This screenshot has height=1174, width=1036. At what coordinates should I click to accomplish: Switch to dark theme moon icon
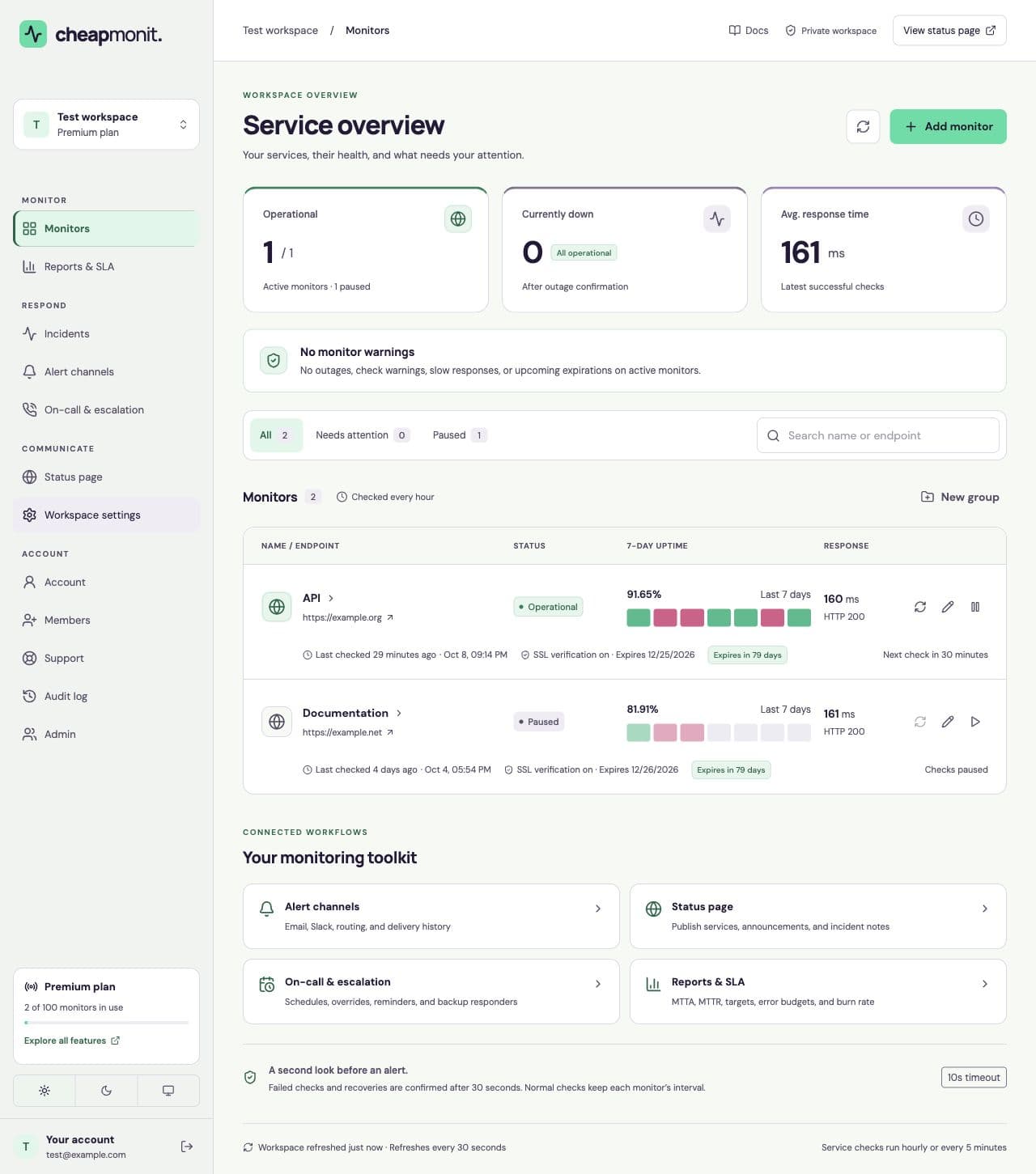106,1091
